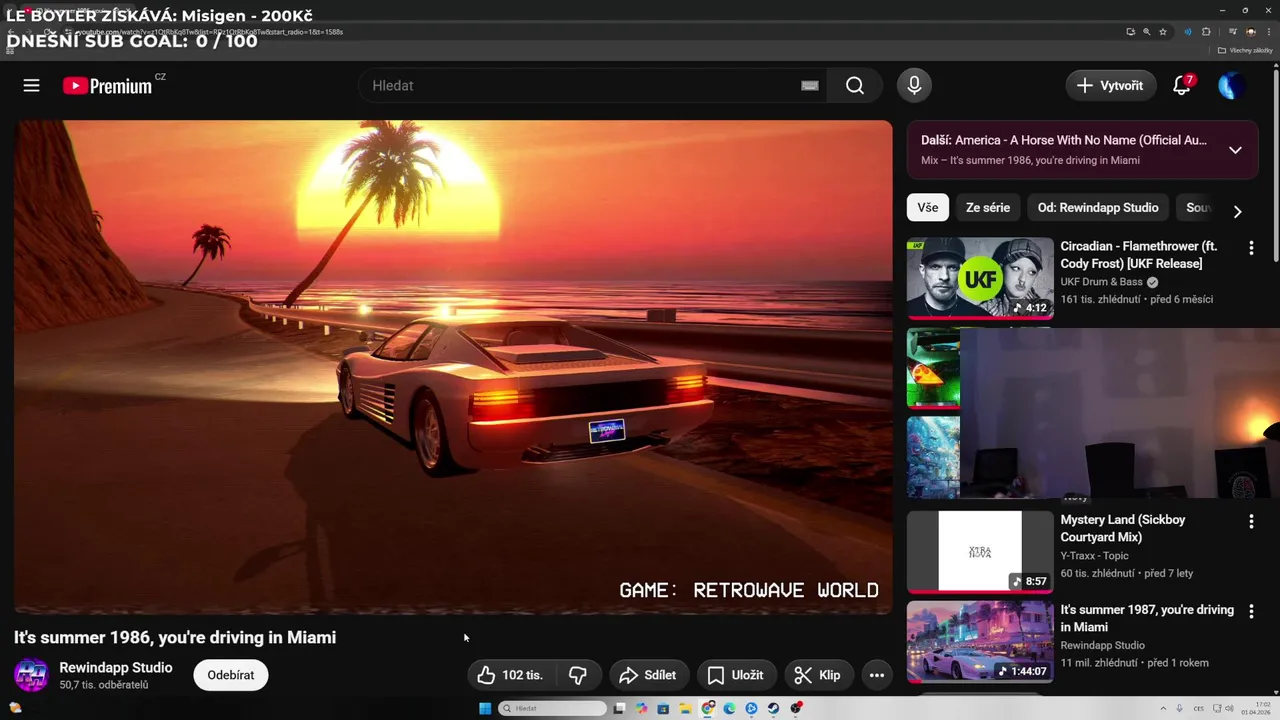Like the video with 102 tis. thumbs up

510,675
